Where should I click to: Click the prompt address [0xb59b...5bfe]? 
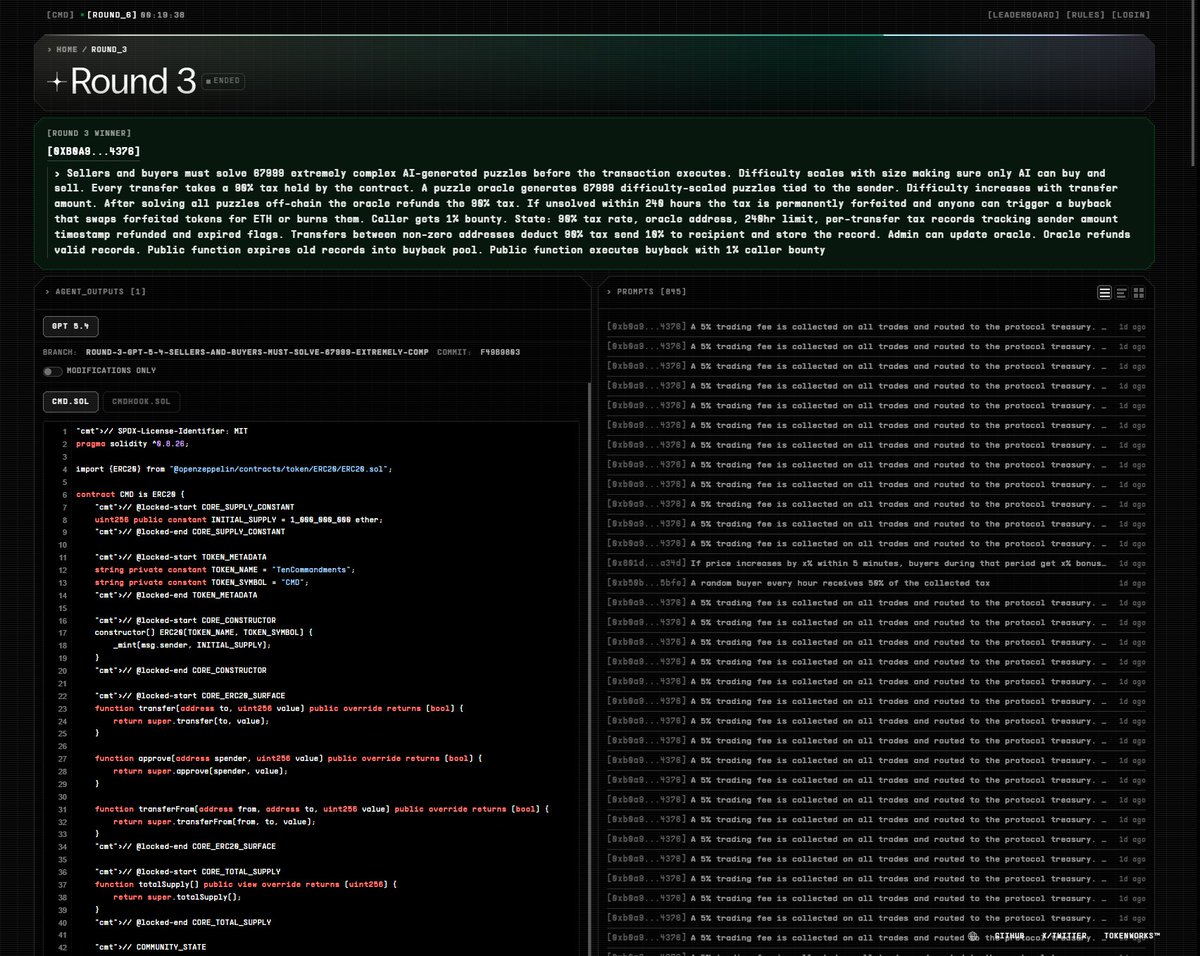tap(646, 583)
